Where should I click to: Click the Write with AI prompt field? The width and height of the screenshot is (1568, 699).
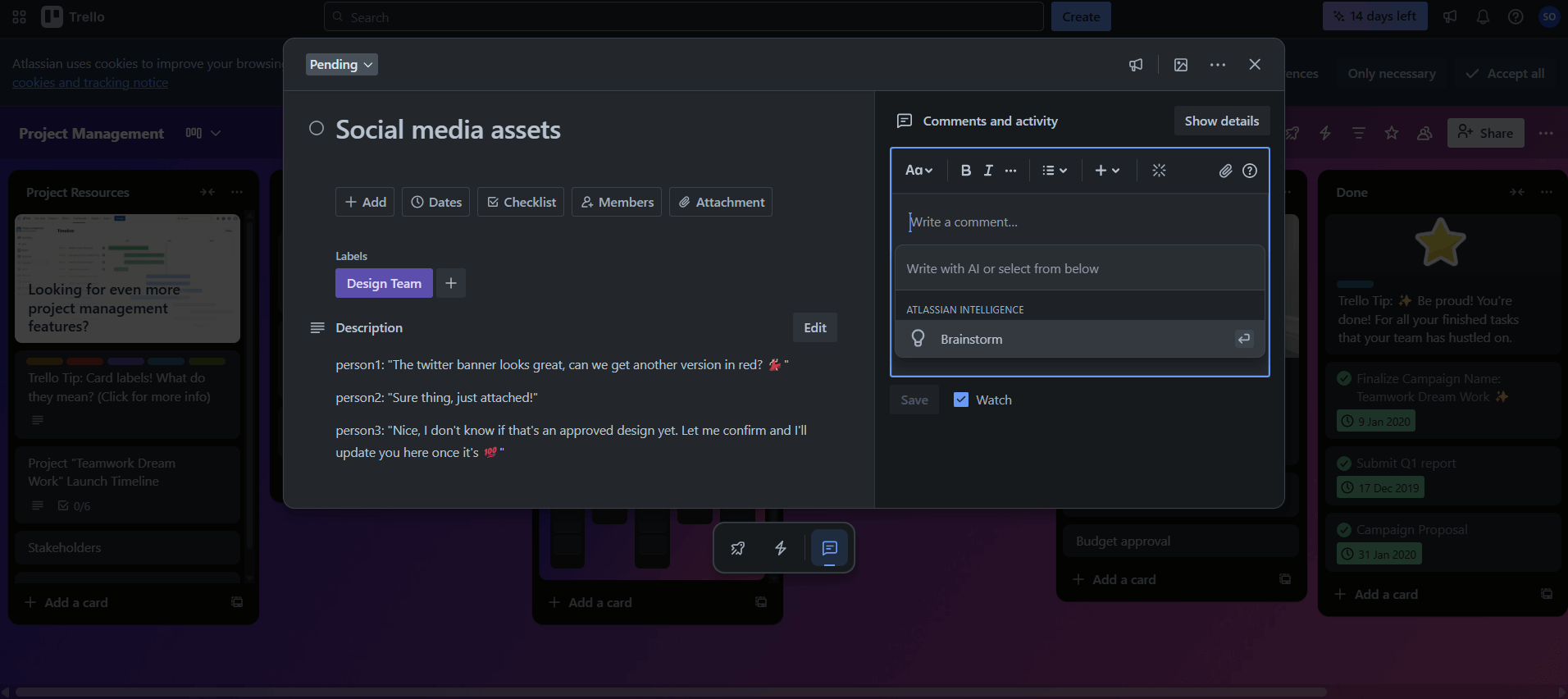click(1080, 268)
